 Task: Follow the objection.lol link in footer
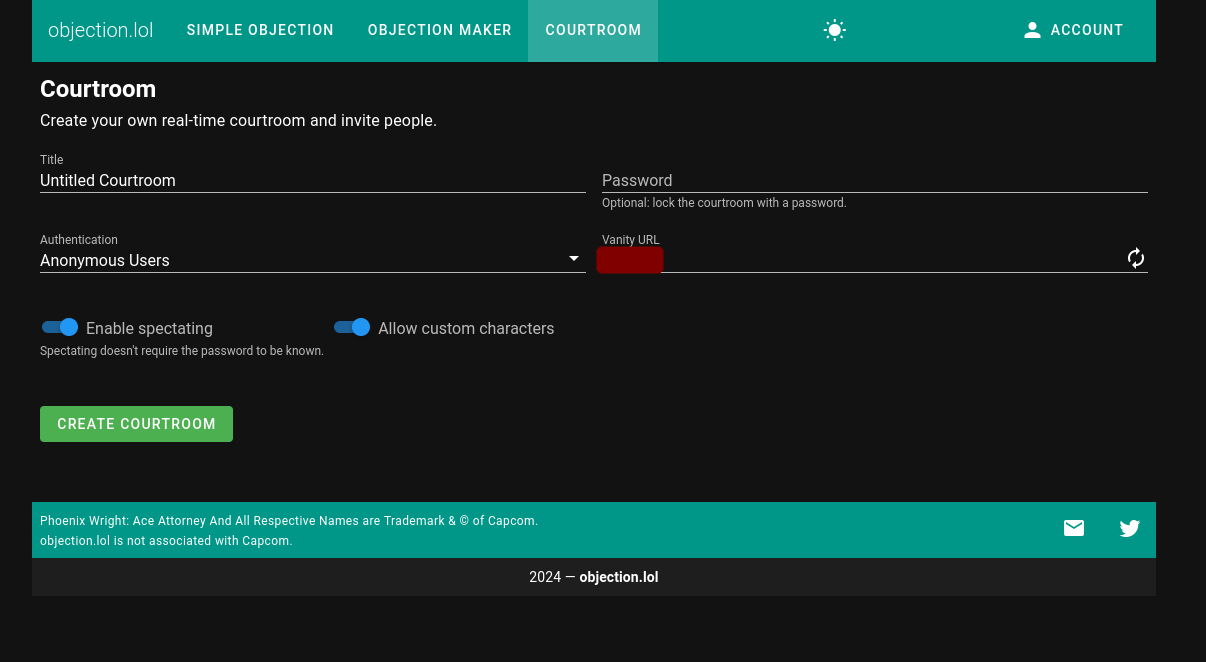pos(618,577)
